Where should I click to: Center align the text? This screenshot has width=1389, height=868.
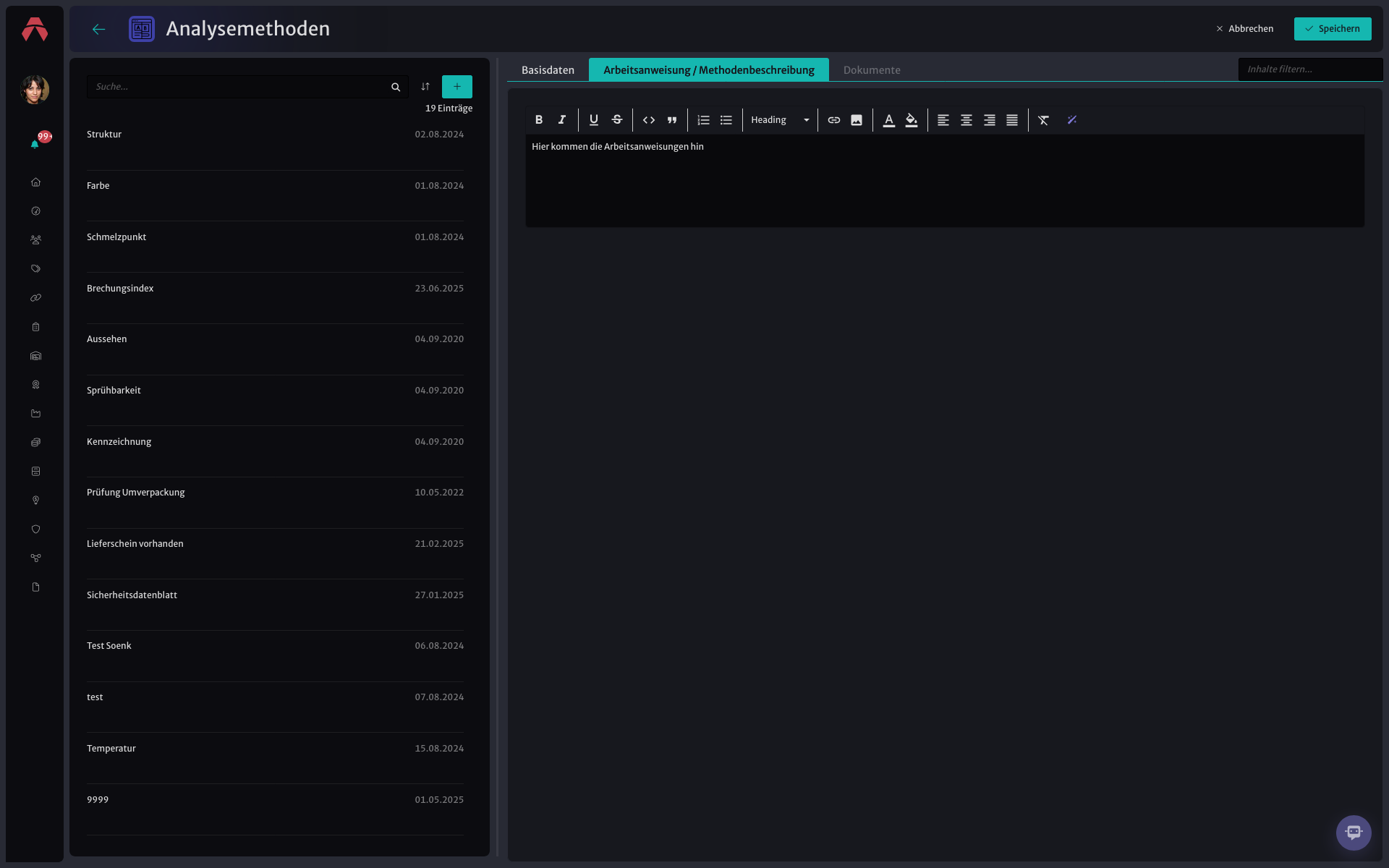click(967, 120)
